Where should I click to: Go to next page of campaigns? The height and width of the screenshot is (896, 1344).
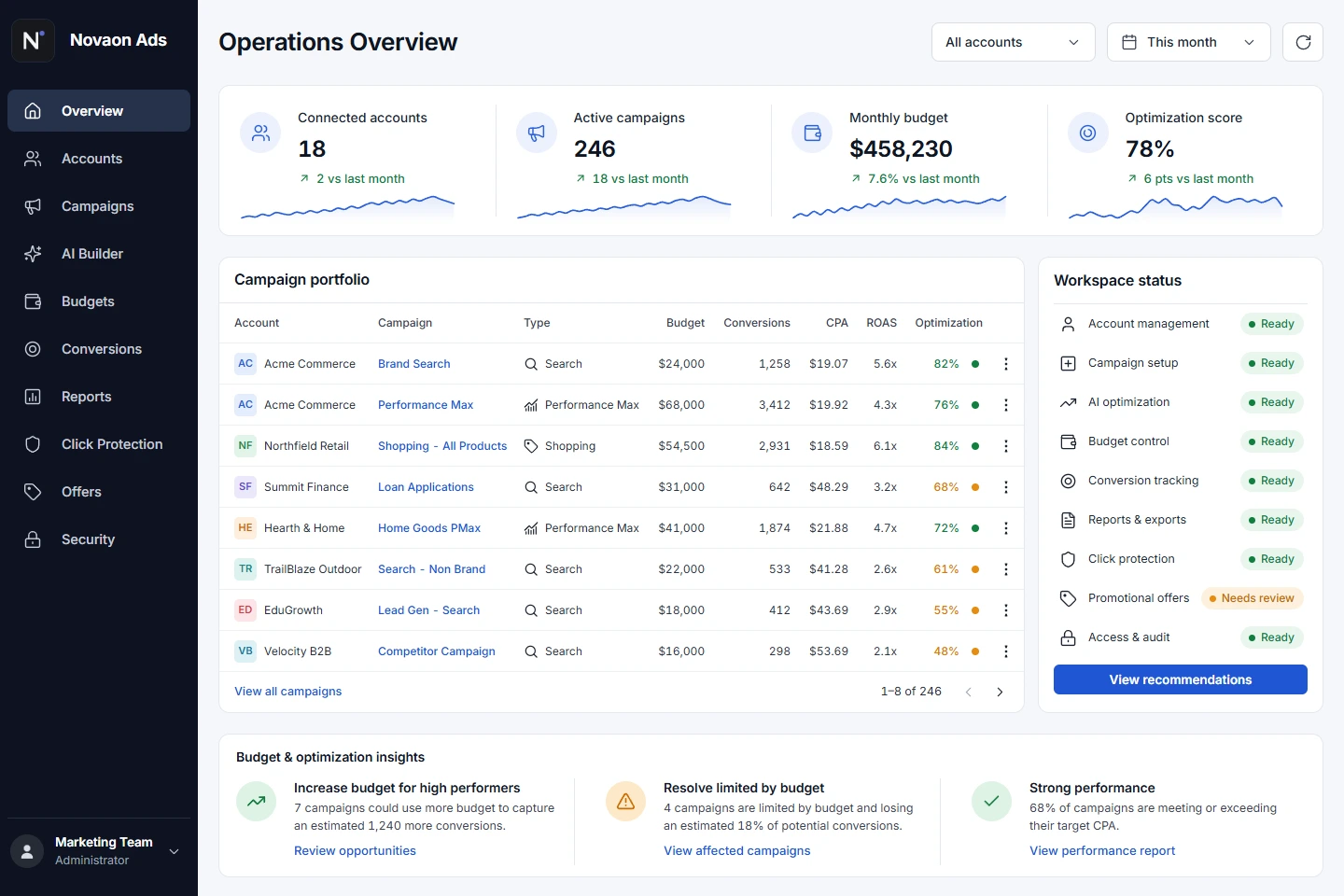click(1000, 692)
